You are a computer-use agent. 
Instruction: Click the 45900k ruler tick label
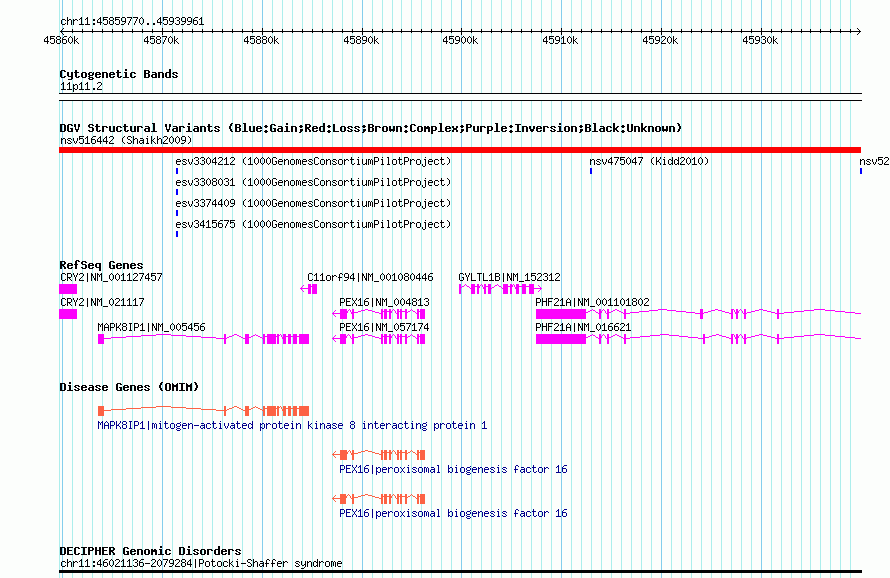(x=460, y=40)
